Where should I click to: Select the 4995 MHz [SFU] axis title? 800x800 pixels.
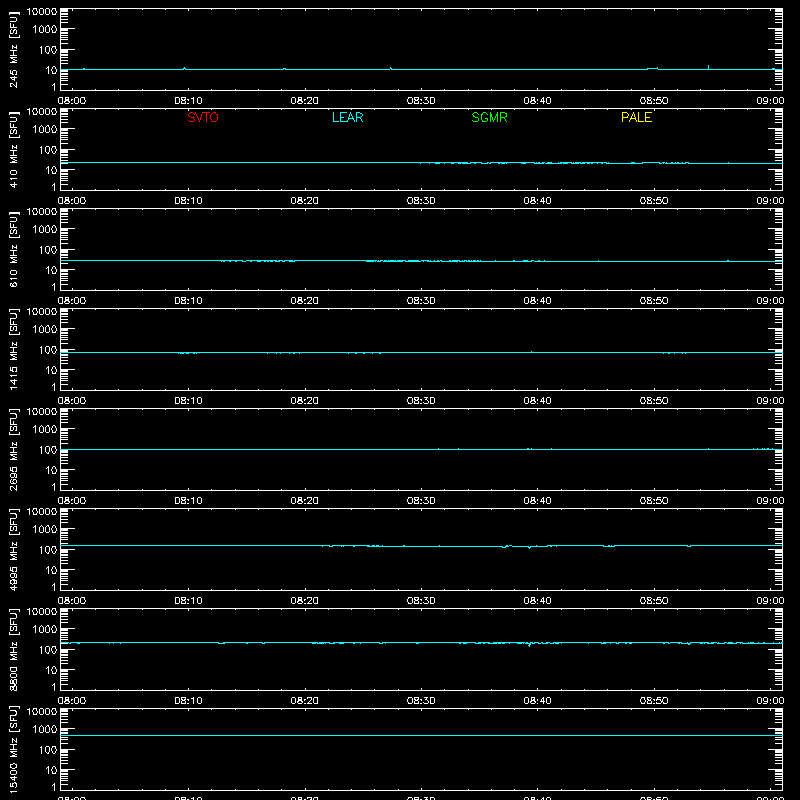pyautogui.click(x=14, y=549)
